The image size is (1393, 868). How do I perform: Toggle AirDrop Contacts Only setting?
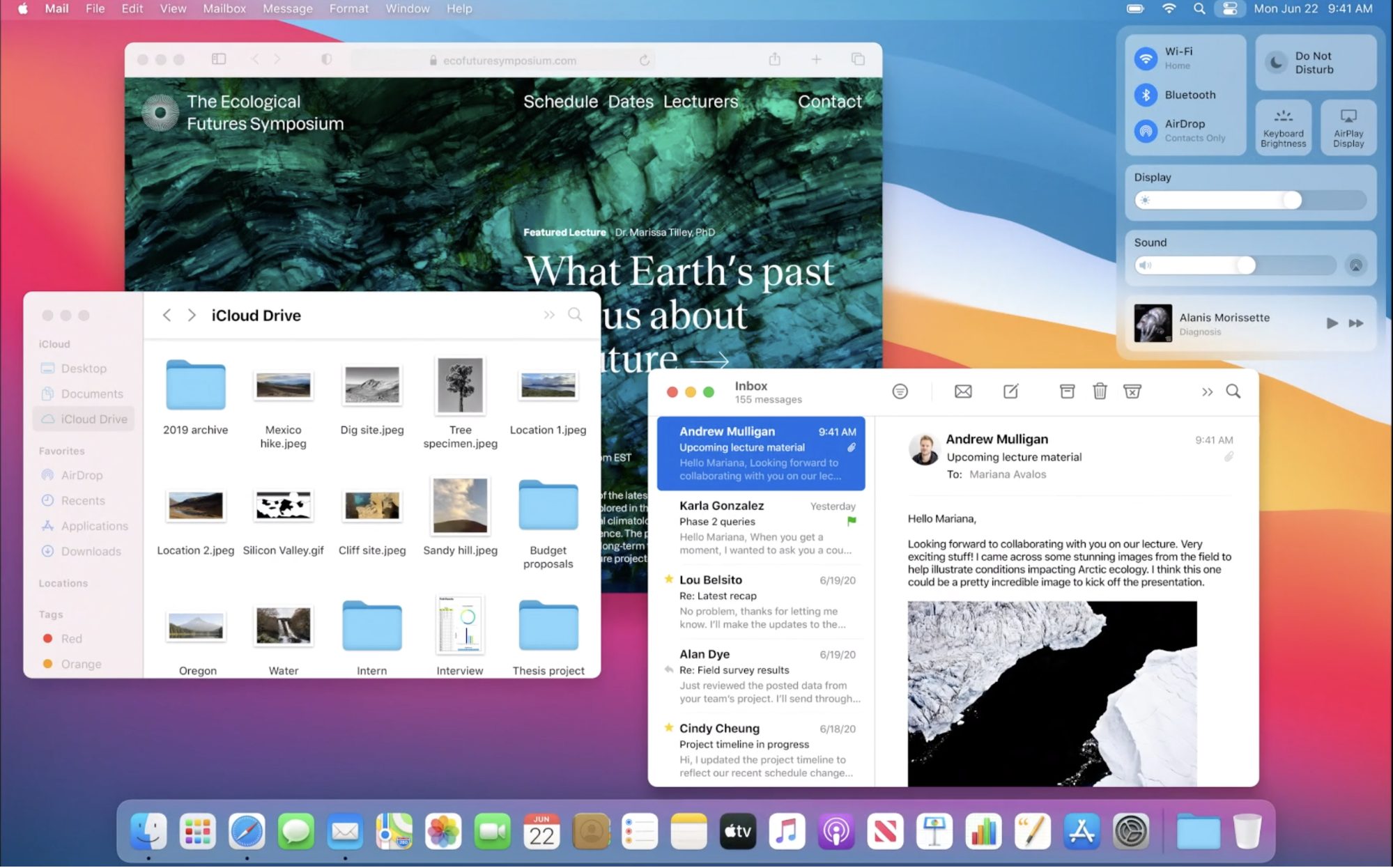coord(1145,130)
